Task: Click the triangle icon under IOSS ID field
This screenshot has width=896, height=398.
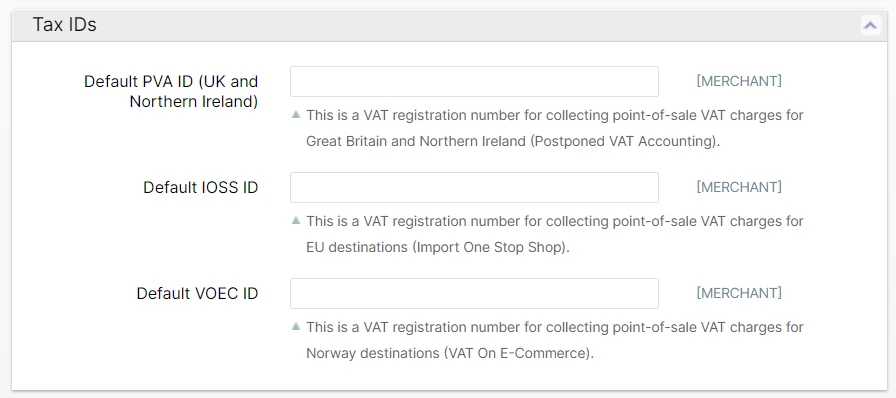Action: click(296, 220)
